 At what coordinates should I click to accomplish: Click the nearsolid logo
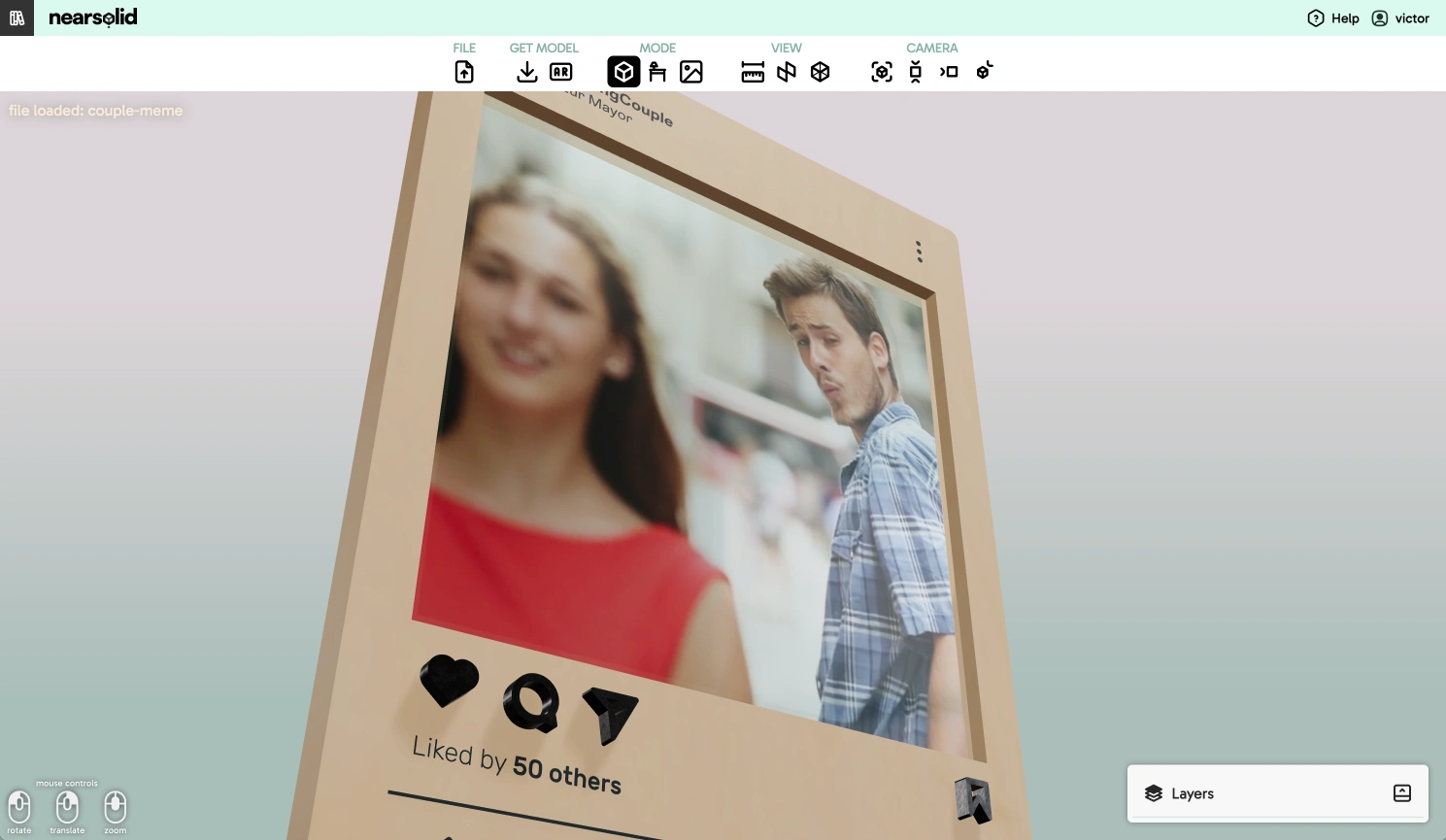93,17
